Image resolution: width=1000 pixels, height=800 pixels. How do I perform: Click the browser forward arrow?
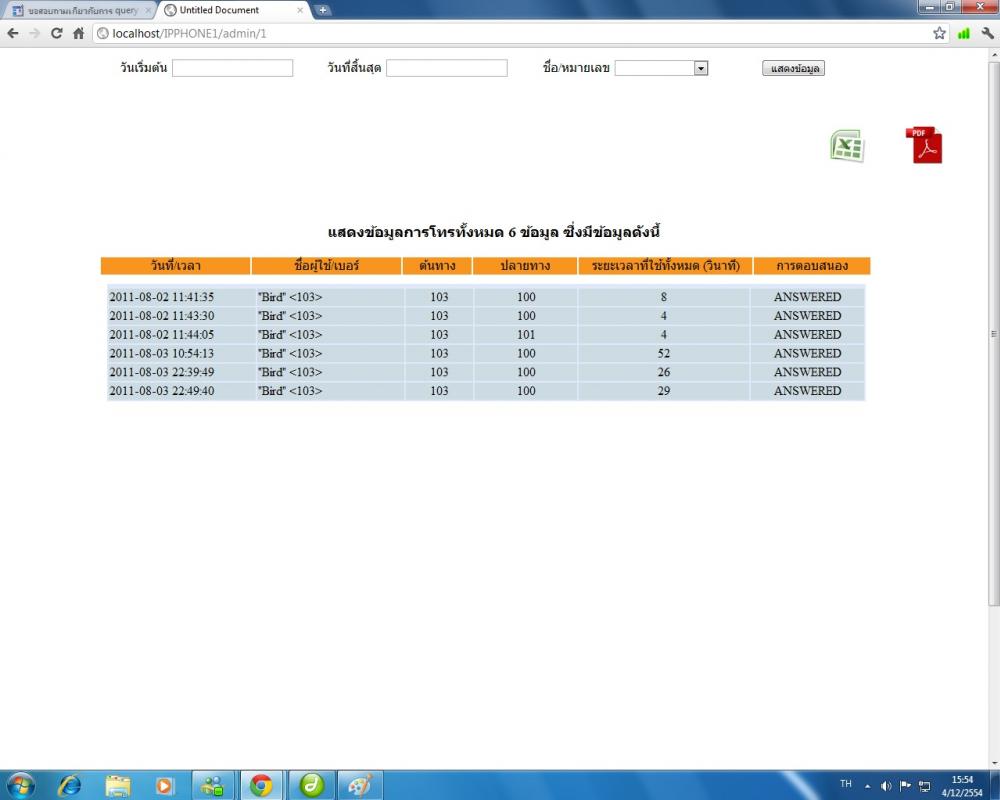pyautogui.click(x=34, y=33)
